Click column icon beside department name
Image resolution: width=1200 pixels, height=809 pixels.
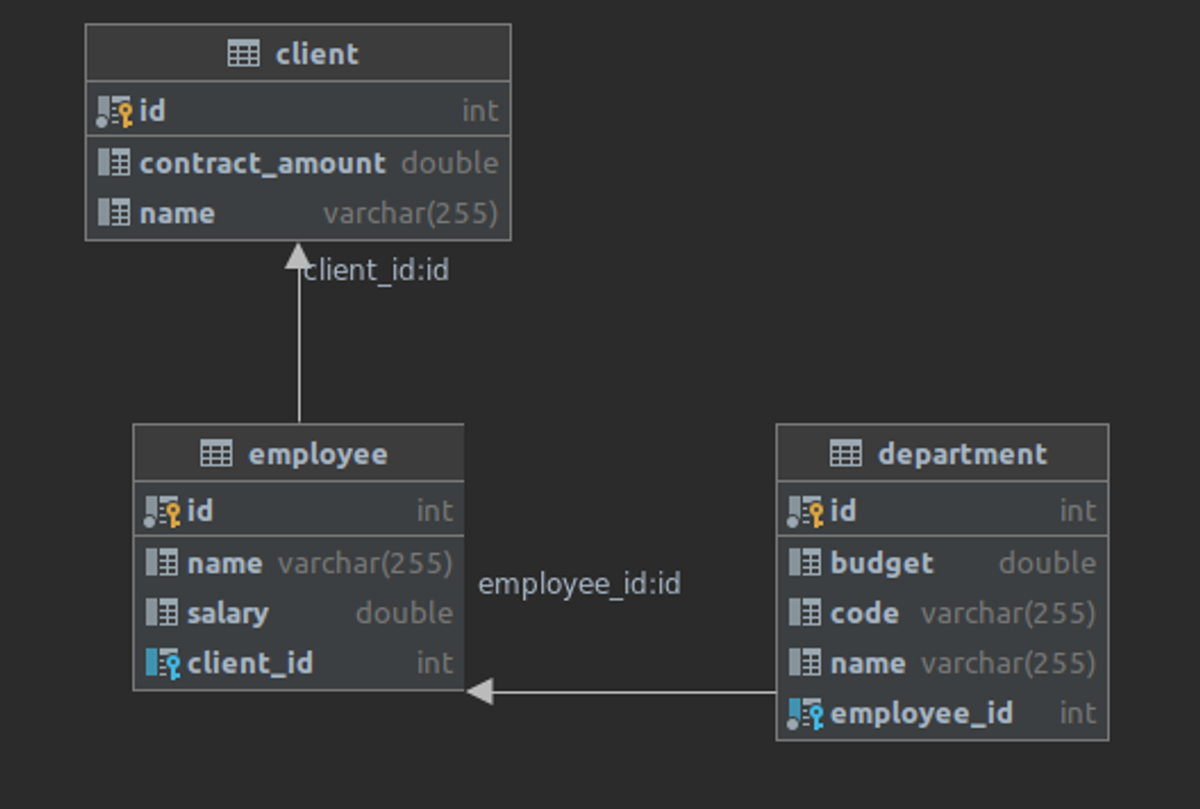point(805,663)
